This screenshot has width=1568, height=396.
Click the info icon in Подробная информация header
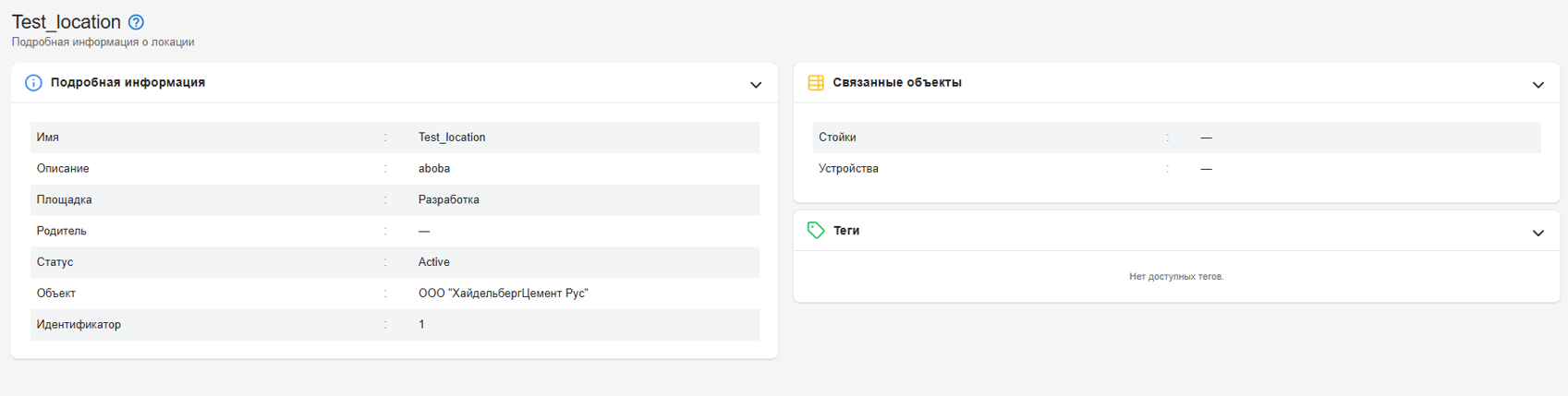(33, 83)
